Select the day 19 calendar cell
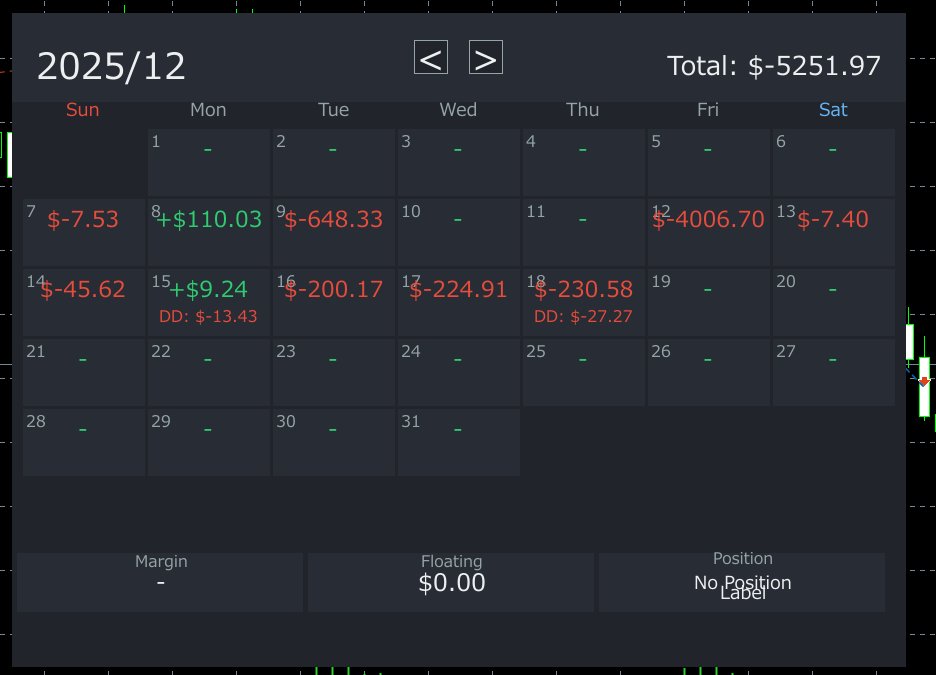Image resolution: width=936 pixels, height=675 pixels. point(709,303)
